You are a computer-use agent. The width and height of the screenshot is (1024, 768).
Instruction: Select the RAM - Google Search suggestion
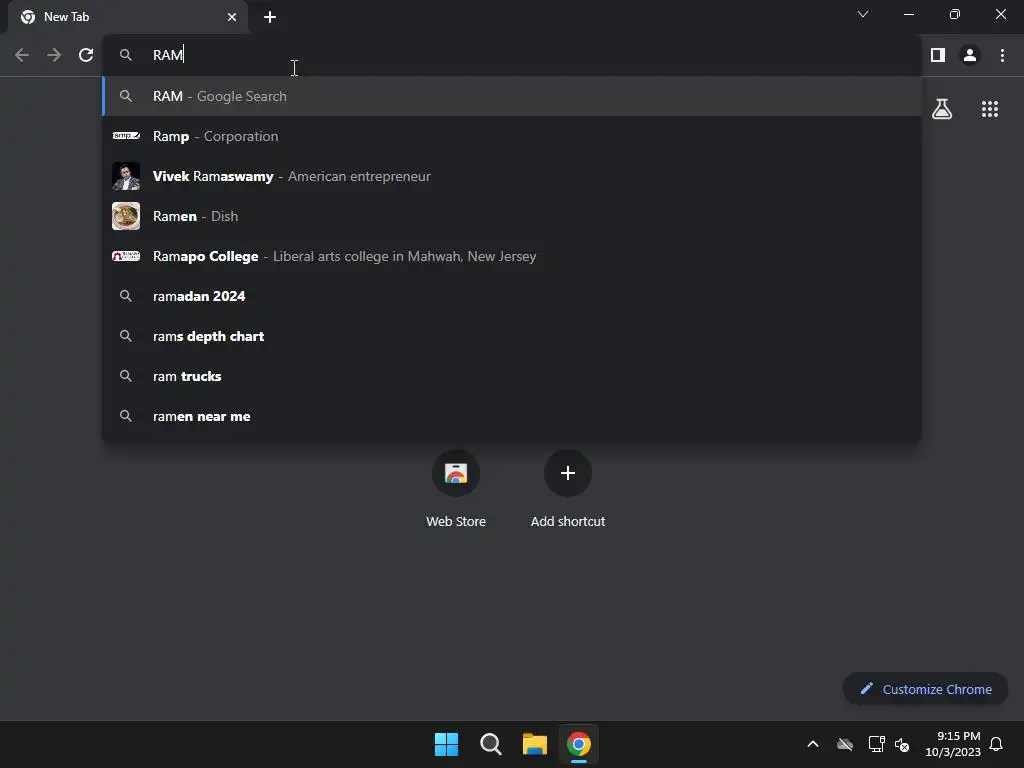[x=512, y=96]
